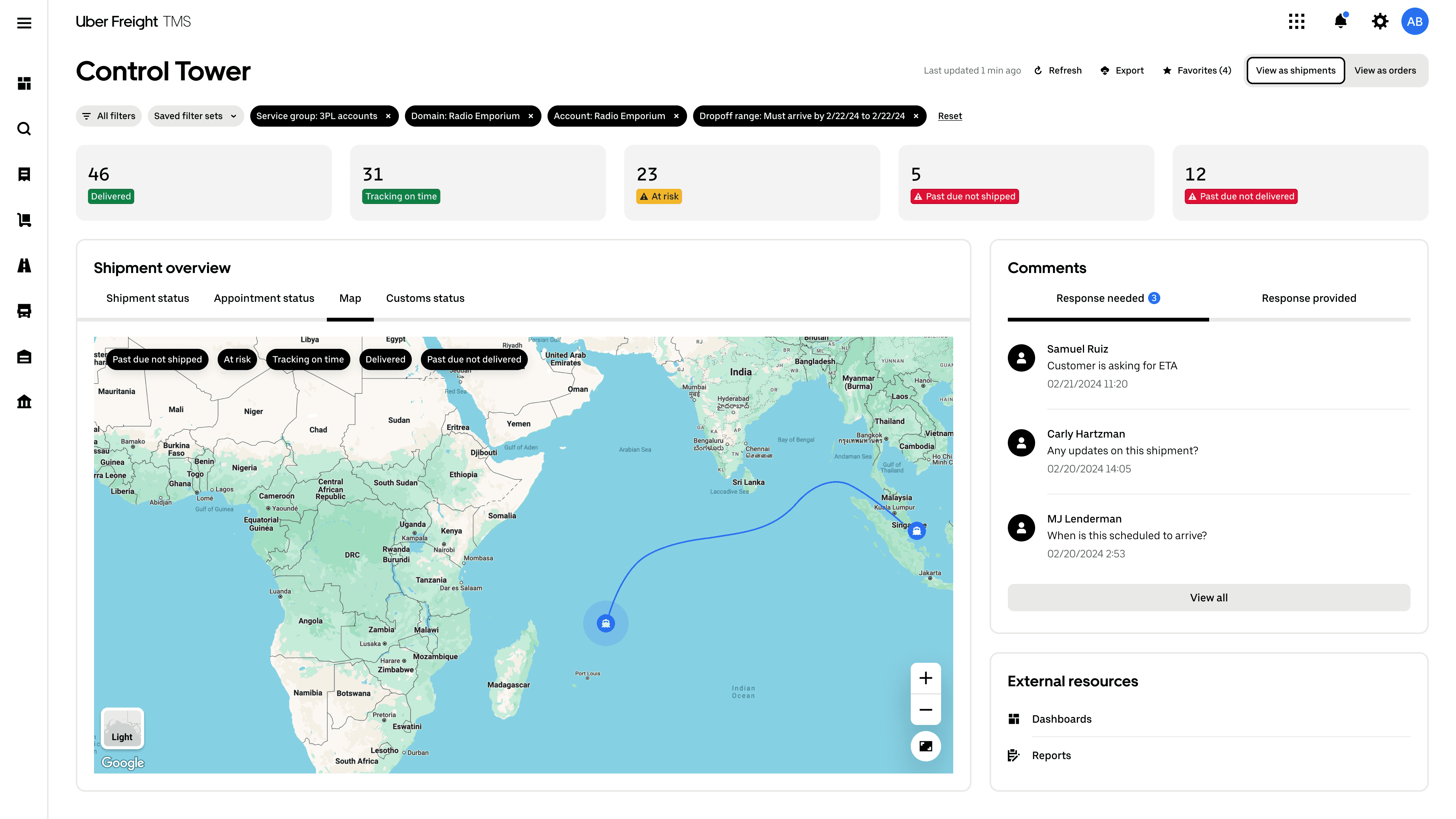Image resolution: width=1456 pixels, height=819 pixels.
Task: Click the search icon in sidebar
Action: pos(24,129)
